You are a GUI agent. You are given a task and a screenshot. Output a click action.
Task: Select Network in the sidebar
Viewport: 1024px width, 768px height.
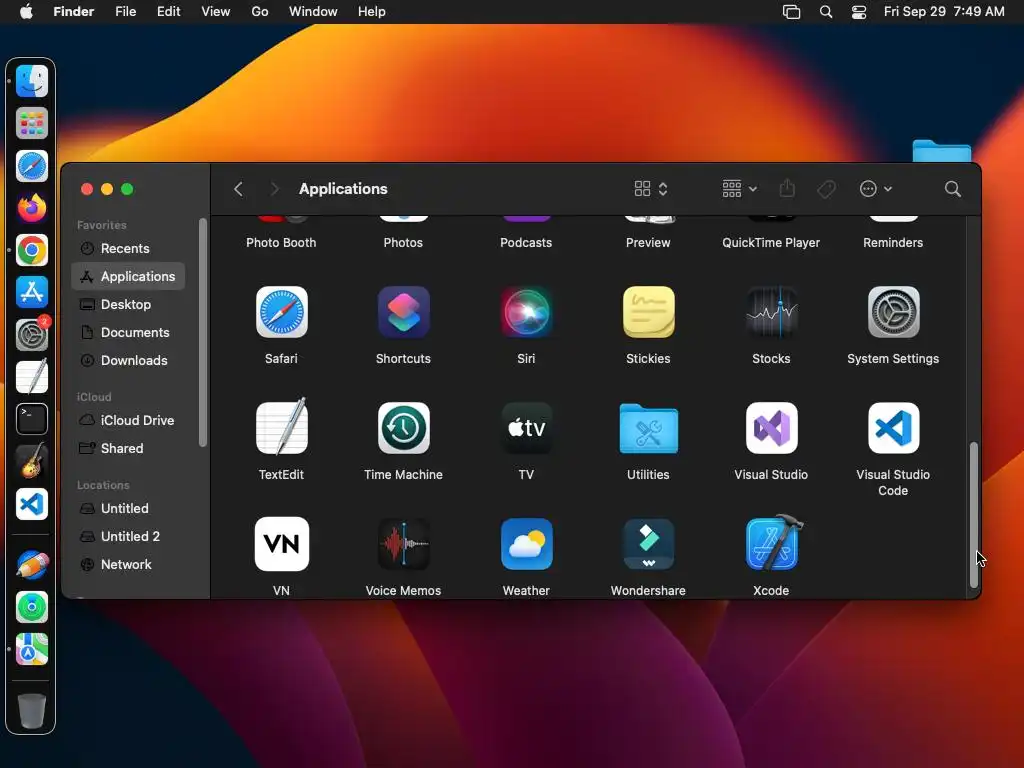click(x=128, y=565)
